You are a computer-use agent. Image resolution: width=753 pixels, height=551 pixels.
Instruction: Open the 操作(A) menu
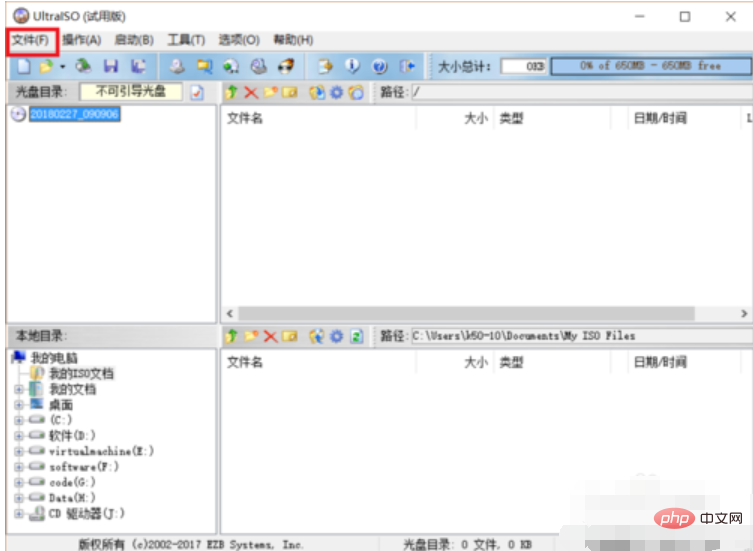click(82, 40)
